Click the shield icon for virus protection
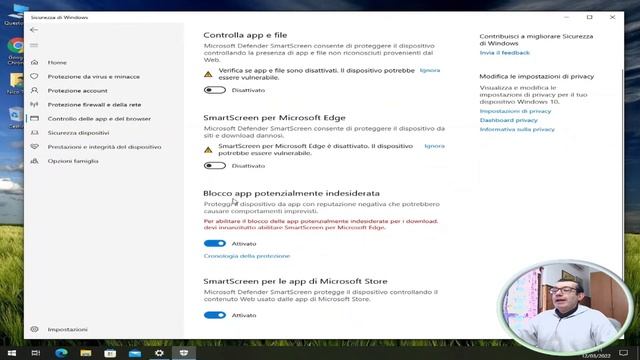Viewport: 640px width, 360px height. point(34,76)
